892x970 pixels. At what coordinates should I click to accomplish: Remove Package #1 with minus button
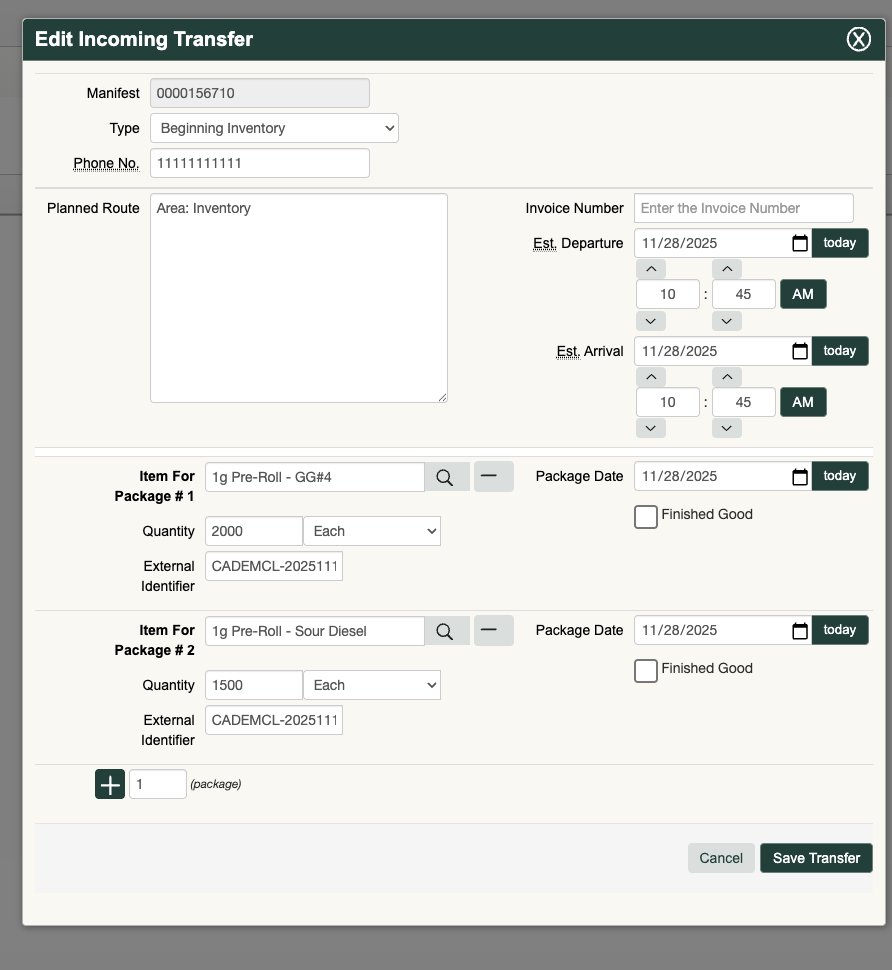click(493, 477)
